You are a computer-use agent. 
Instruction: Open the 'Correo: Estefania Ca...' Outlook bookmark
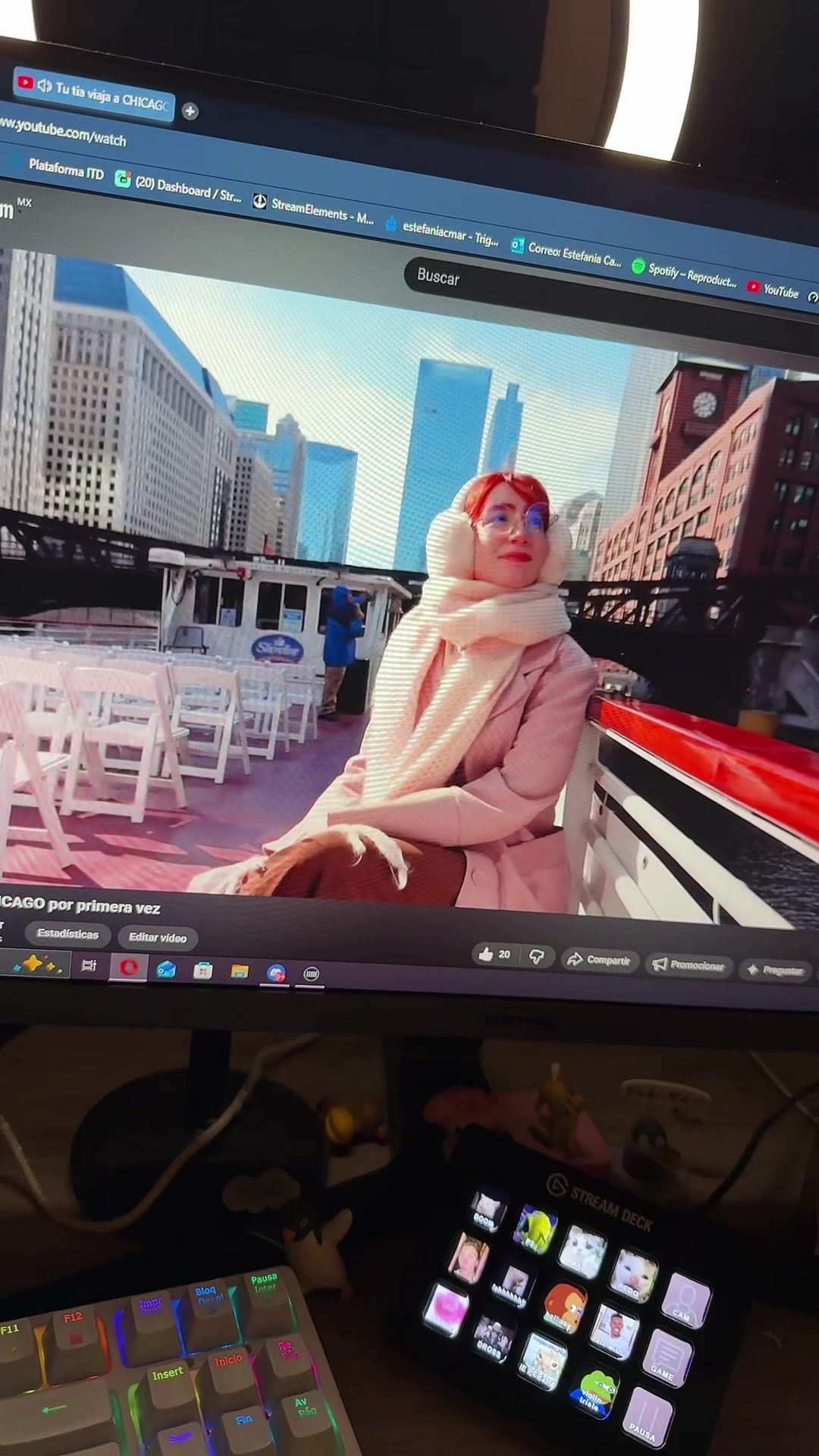tap(566, 253)
